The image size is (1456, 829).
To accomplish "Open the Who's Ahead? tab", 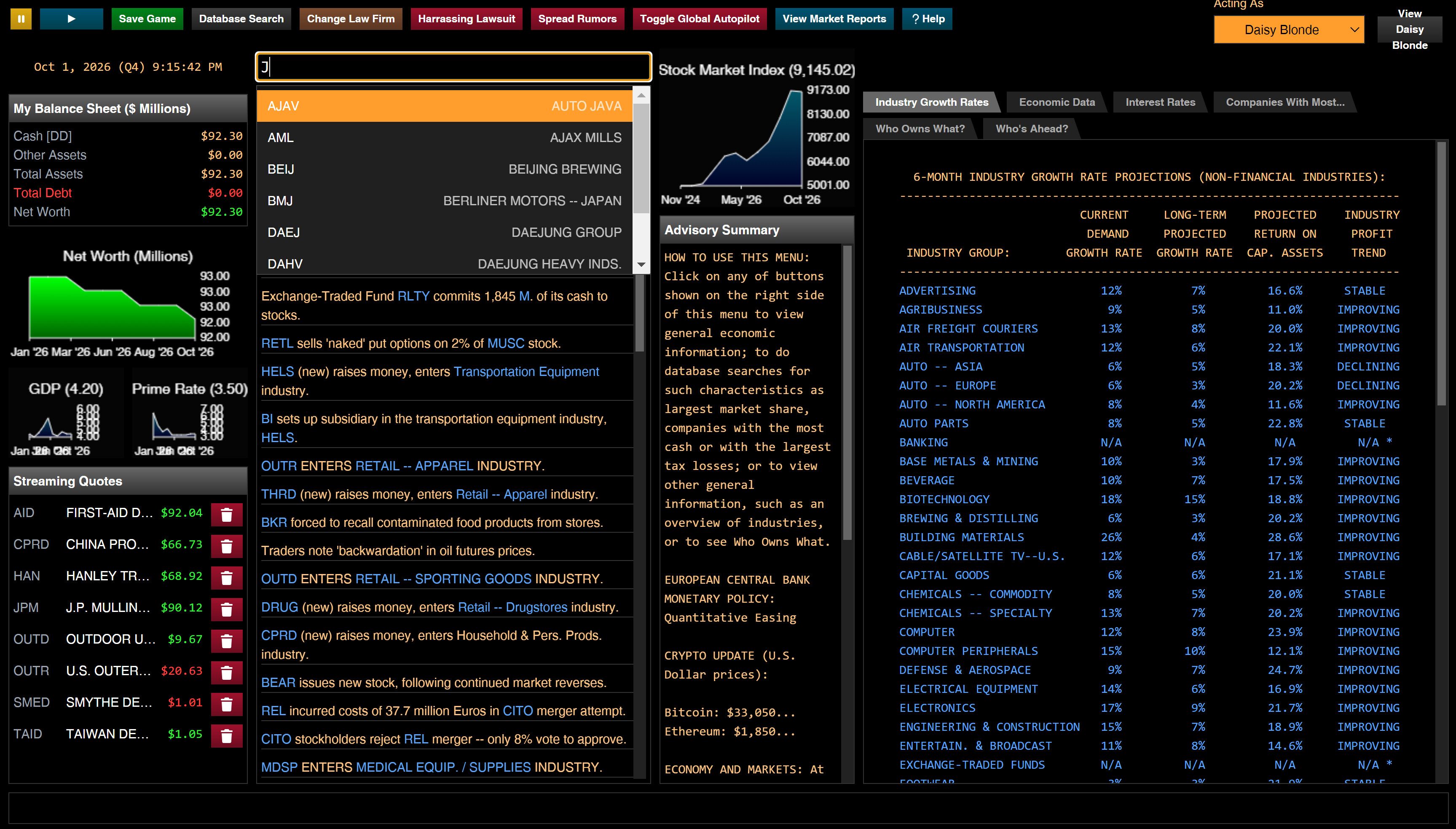I will [x=1031, y=129].
